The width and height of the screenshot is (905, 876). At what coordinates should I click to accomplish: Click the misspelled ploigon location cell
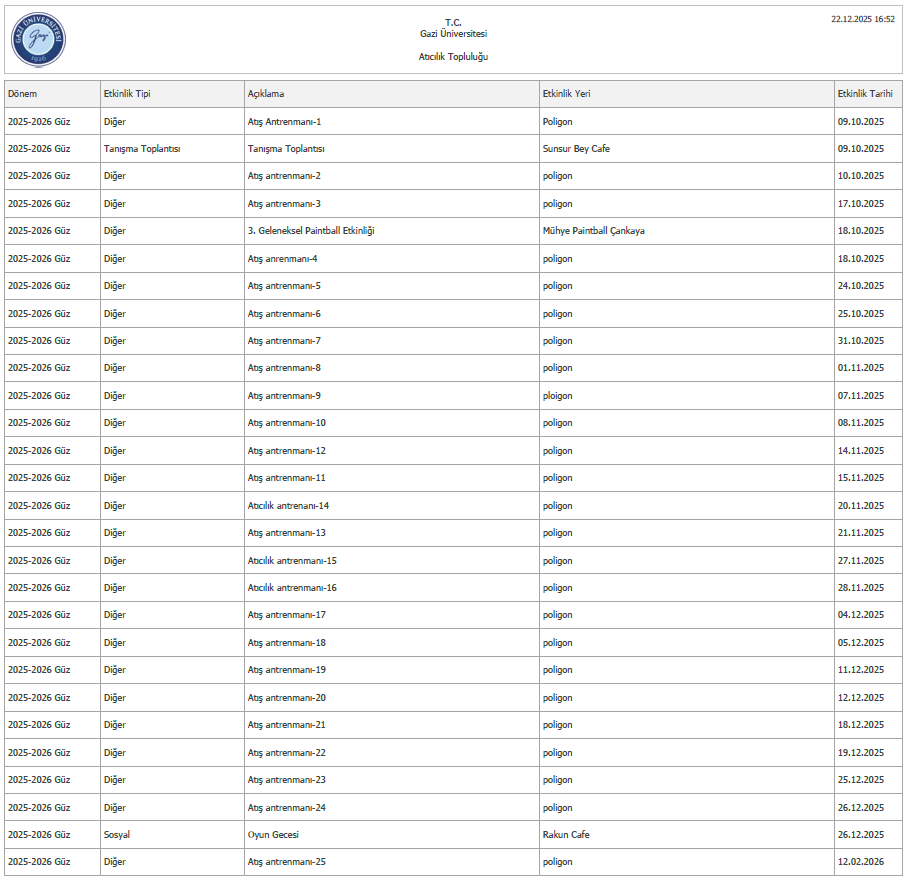click(558, 396)
